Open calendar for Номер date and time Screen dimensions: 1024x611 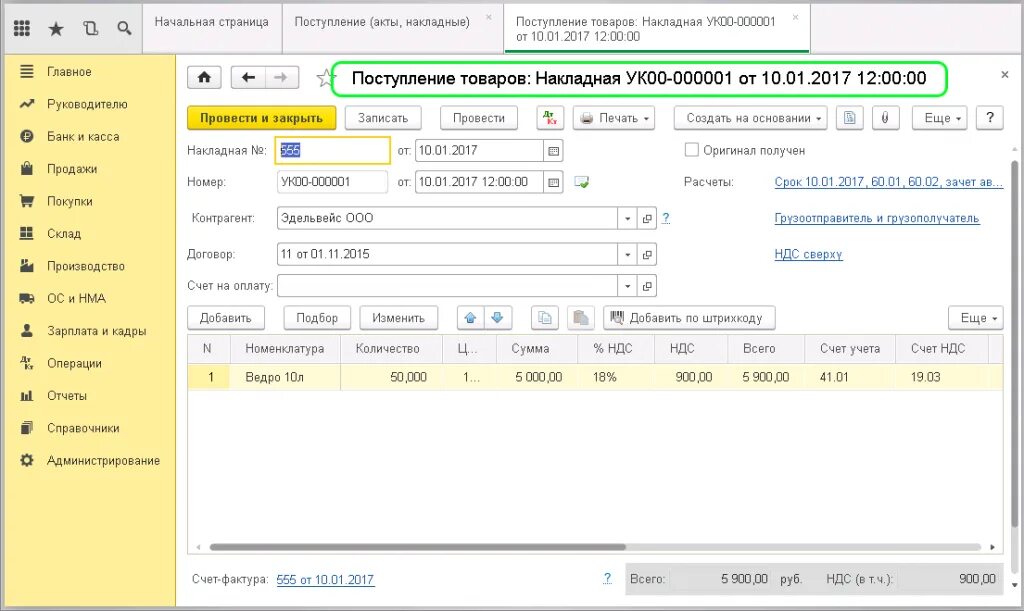tap(553, 182)
